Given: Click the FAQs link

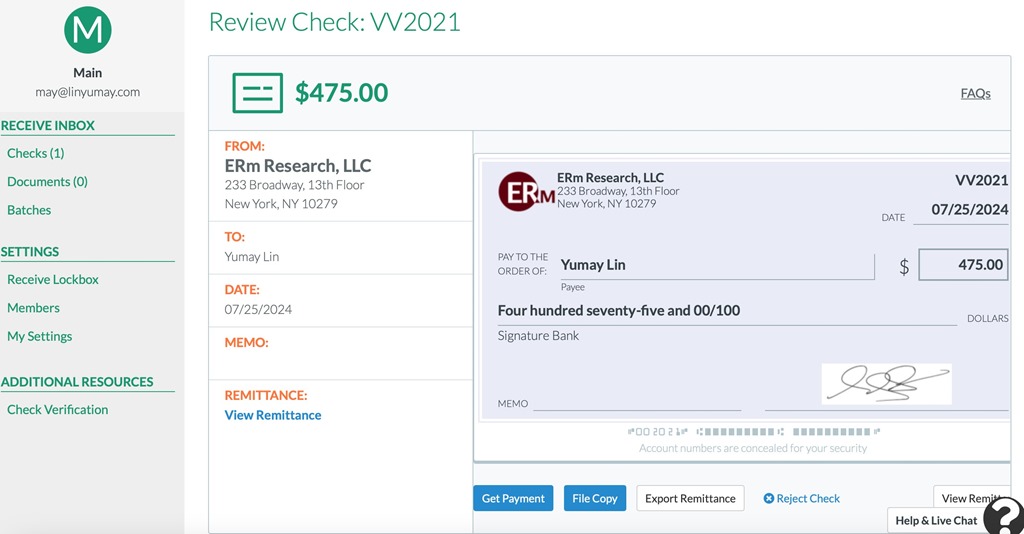Looking at the screenshot, I should [975, 93].
